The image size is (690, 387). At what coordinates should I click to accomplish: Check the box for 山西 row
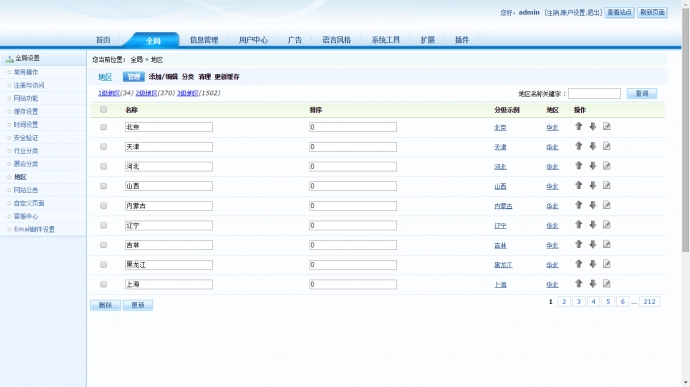[x=103, y=186]
